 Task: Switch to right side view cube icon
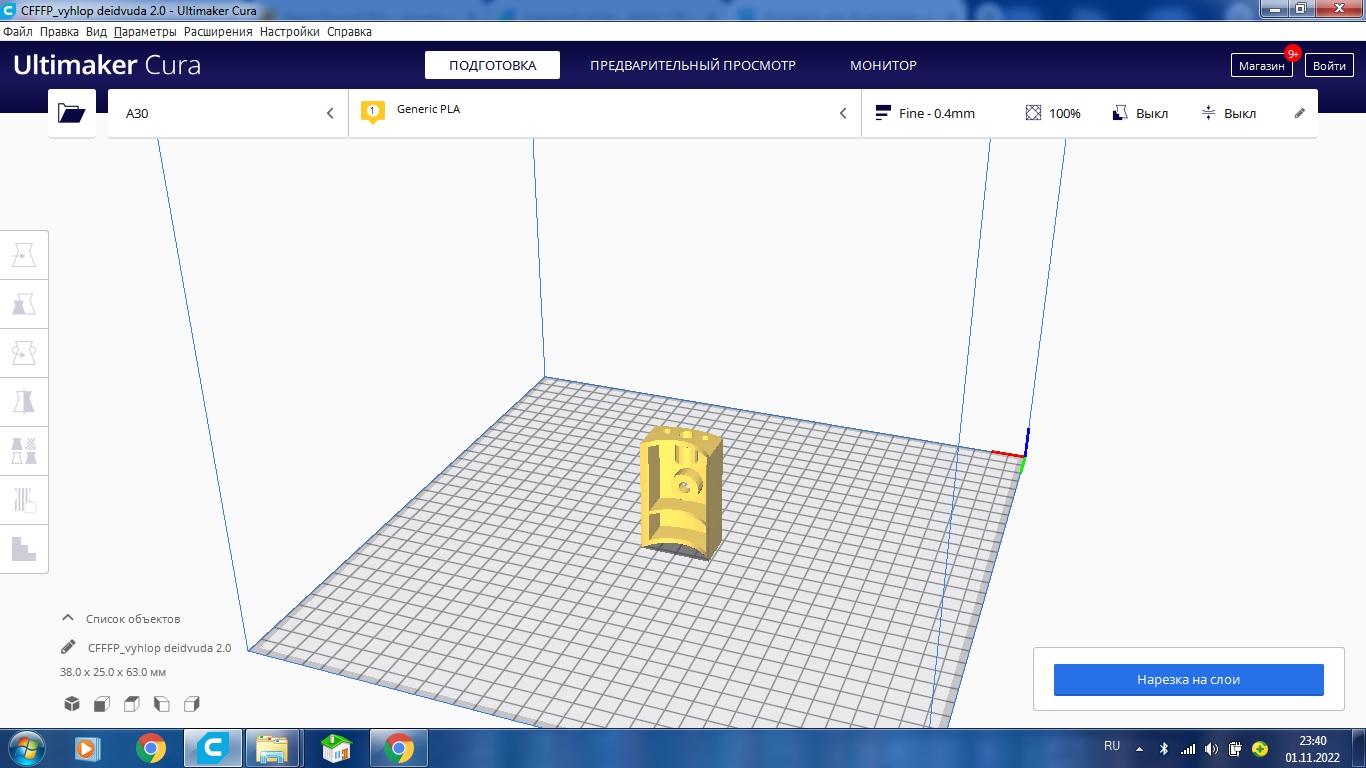tap(192, 704)
